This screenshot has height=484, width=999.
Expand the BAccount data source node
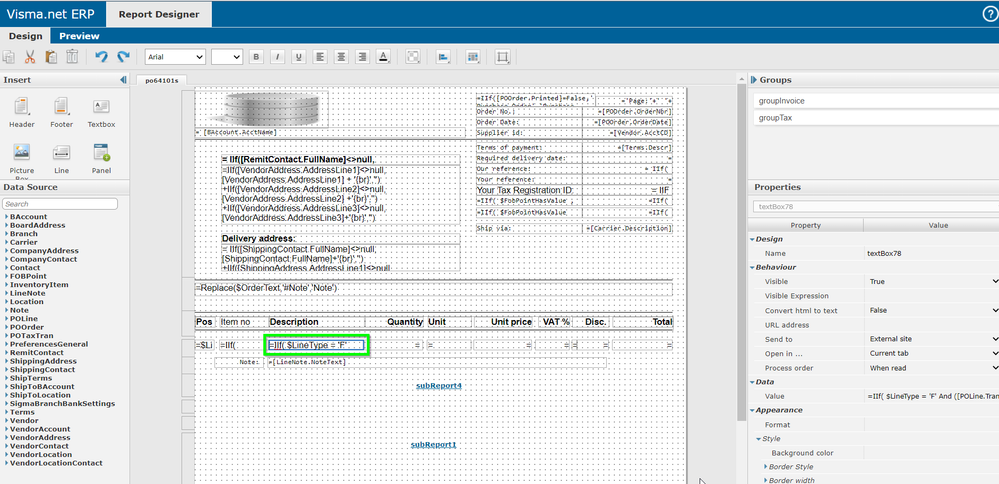(6, 217)
